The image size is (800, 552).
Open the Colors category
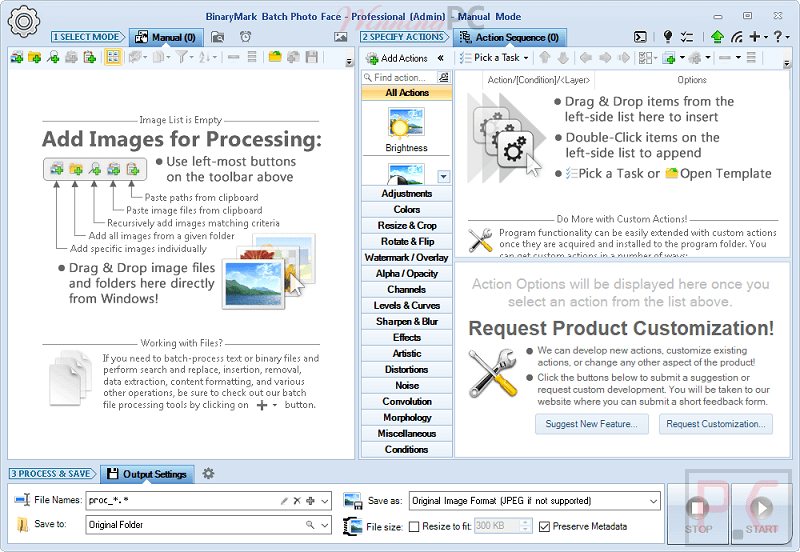(407, 210)
